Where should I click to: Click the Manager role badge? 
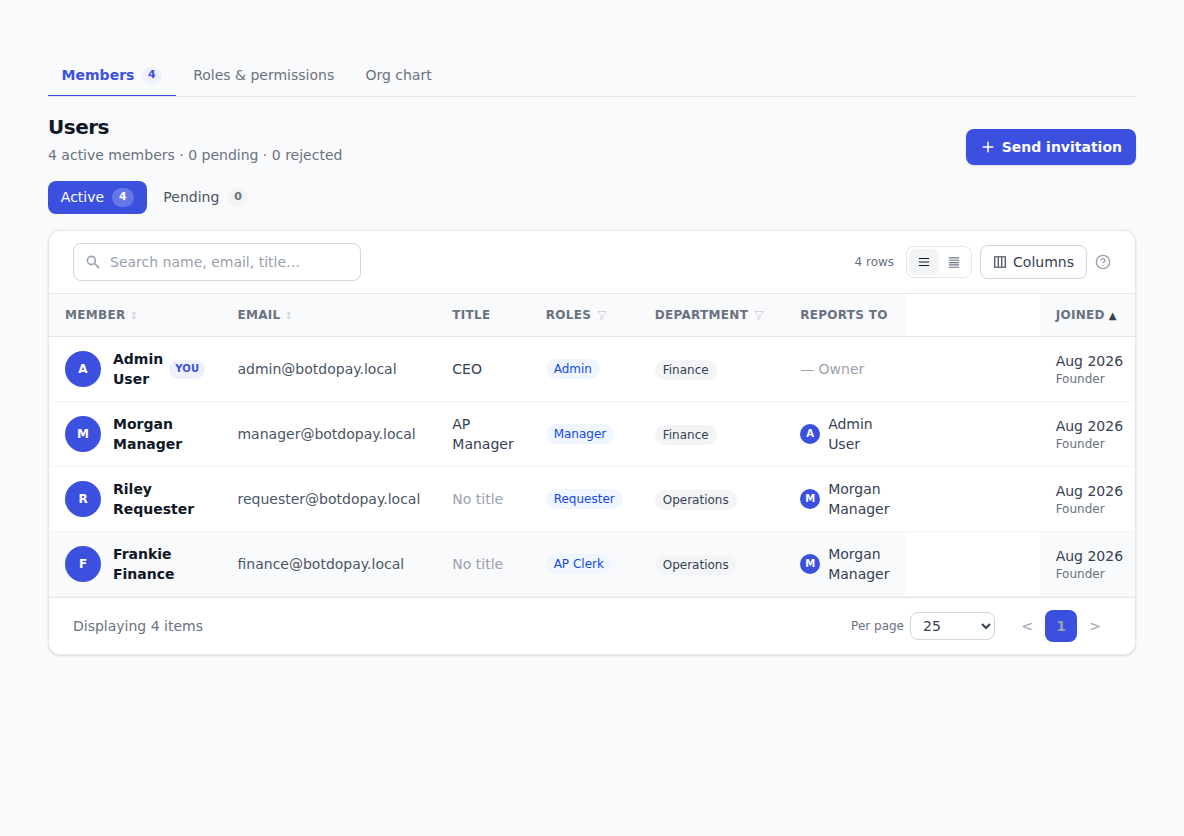coord(580,433)
